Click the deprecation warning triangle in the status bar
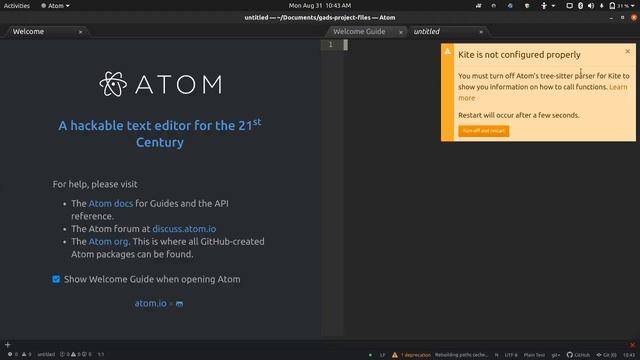Screen dimensions: 640x360 coord(395,355)
